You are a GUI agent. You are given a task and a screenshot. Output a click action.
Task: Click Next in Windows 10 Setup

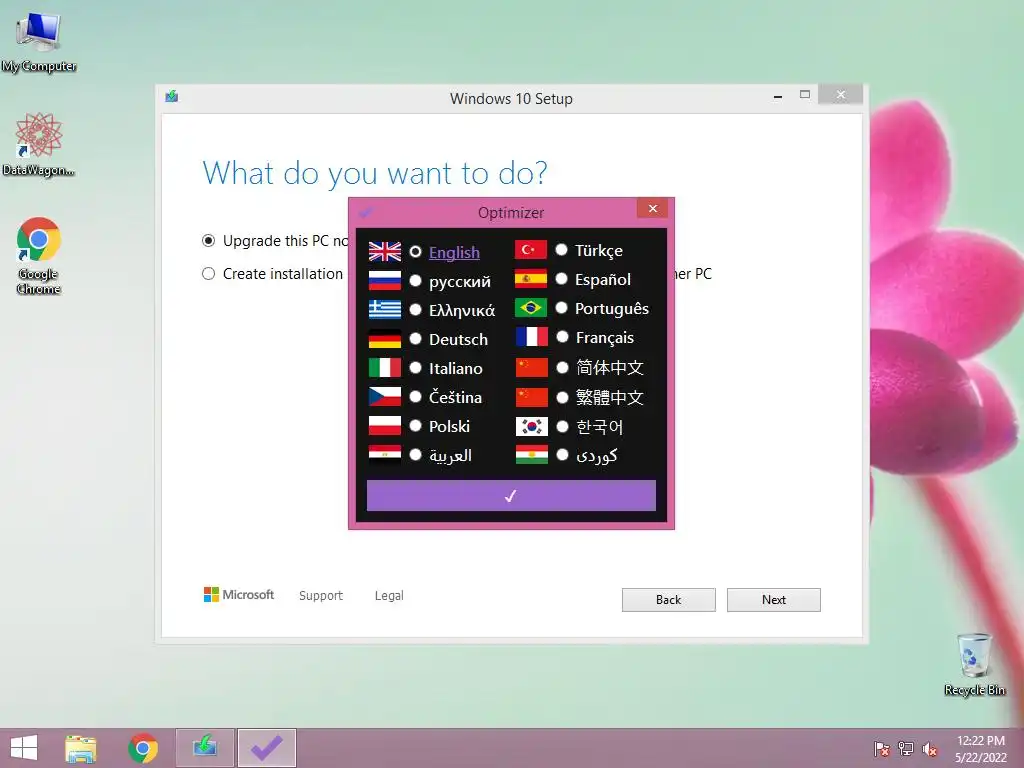pos(774,600)
